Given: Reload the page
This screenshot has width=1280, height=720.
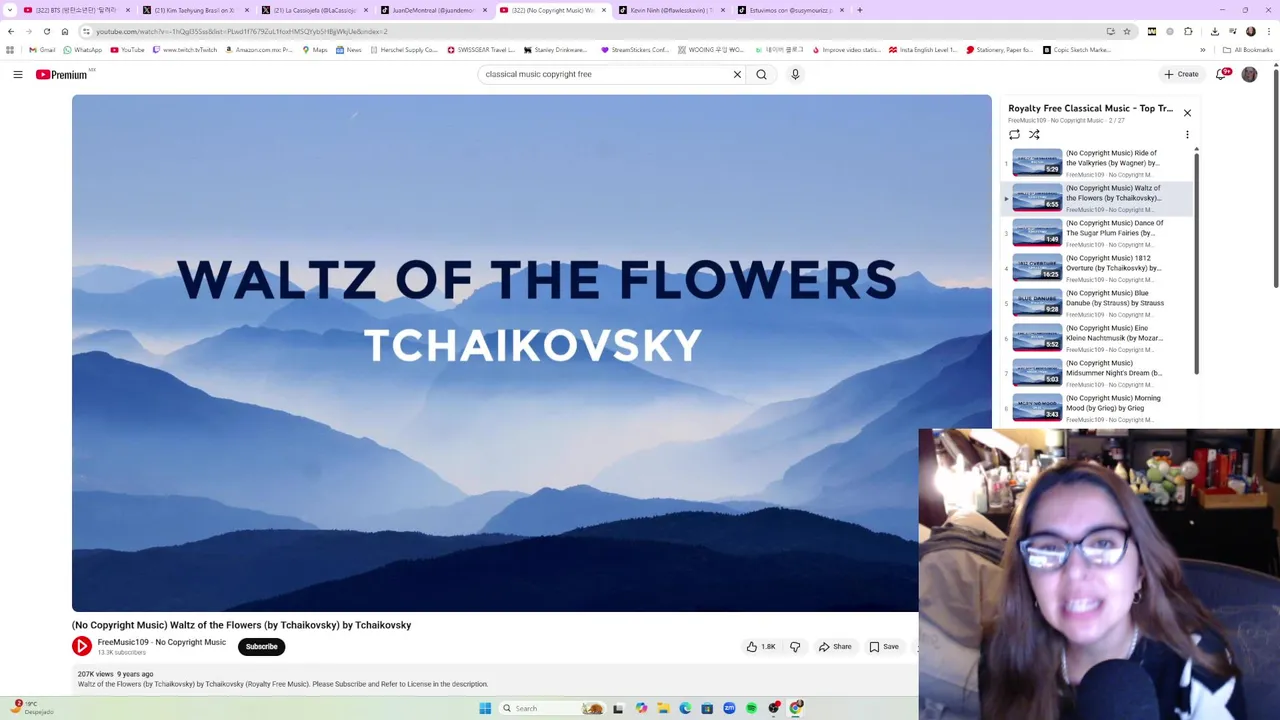Looking at the screenshot, I should tap(46, 31).
